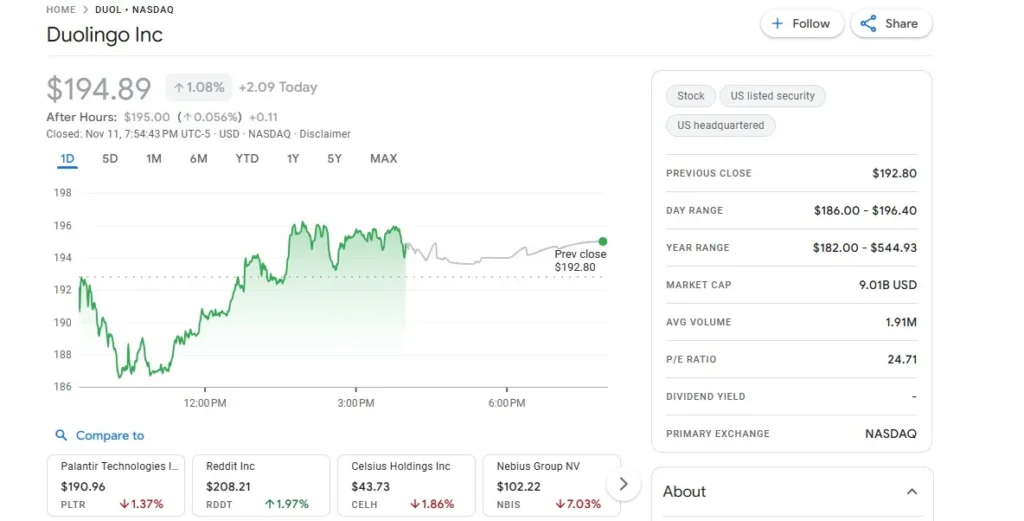This screenshot has height=521, width=1024.
Task: Go to HOME breadcrumb link
Action: coord(61,10)
